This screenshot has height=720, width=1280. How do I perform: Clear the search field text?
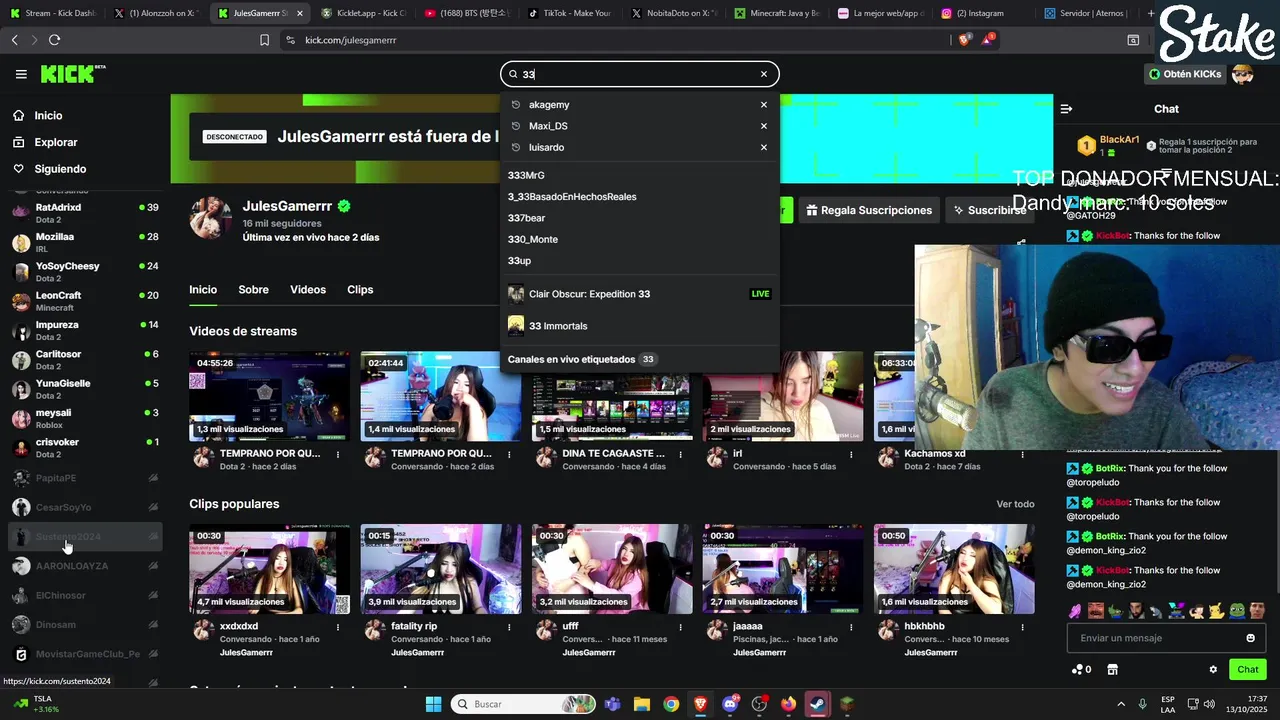[764, 74]
